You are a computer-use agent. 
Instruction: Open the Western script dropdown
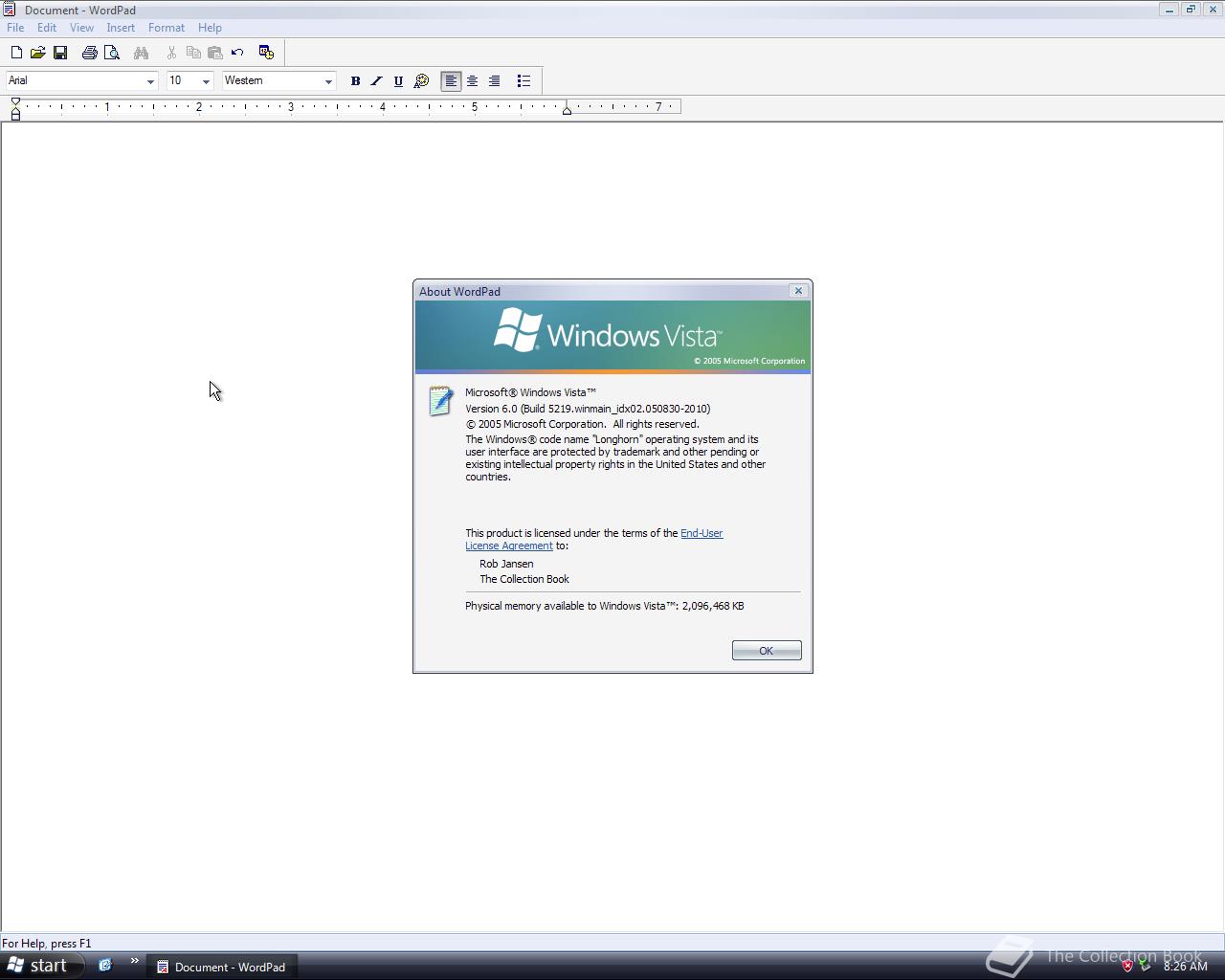click(328, 81)
